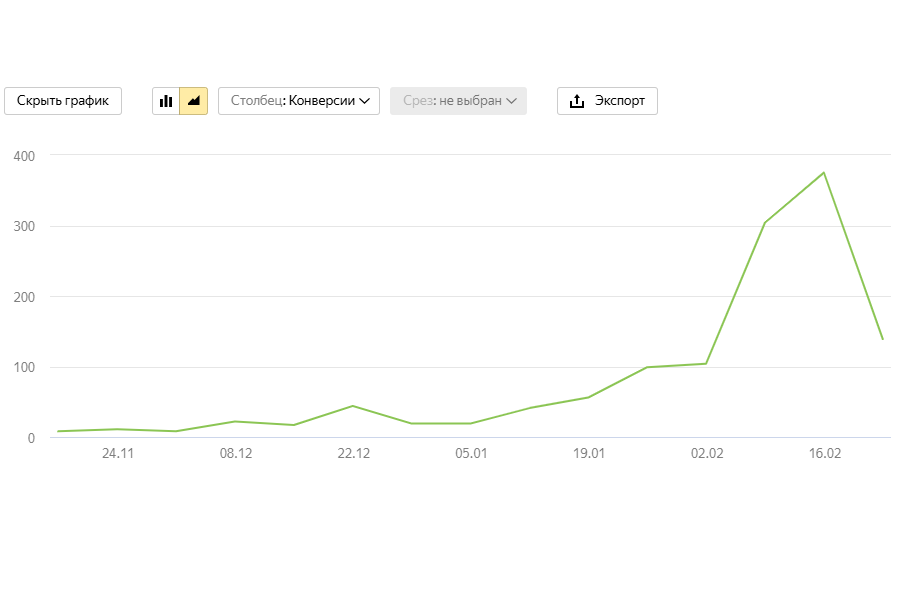Click the line point above the 02.02 label
Viewport: 900px width, 600px height.
click(707, 364)
